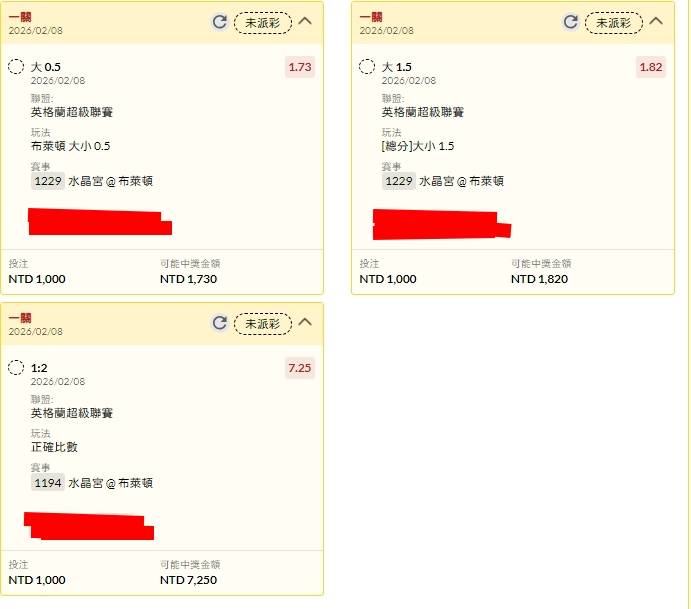
Task: Click 未派彩 status on 大 0.5 card
Action: pos(263,22)
